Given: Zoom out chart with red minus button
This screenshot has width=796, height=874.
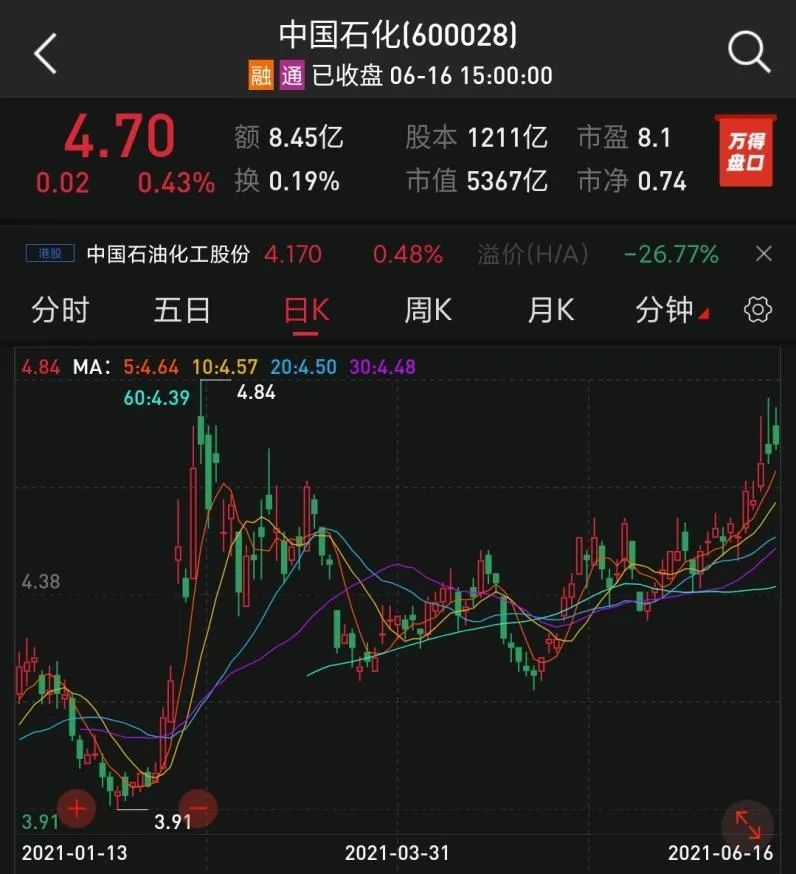Looking at the screenshot, I should tap(198, 808).
